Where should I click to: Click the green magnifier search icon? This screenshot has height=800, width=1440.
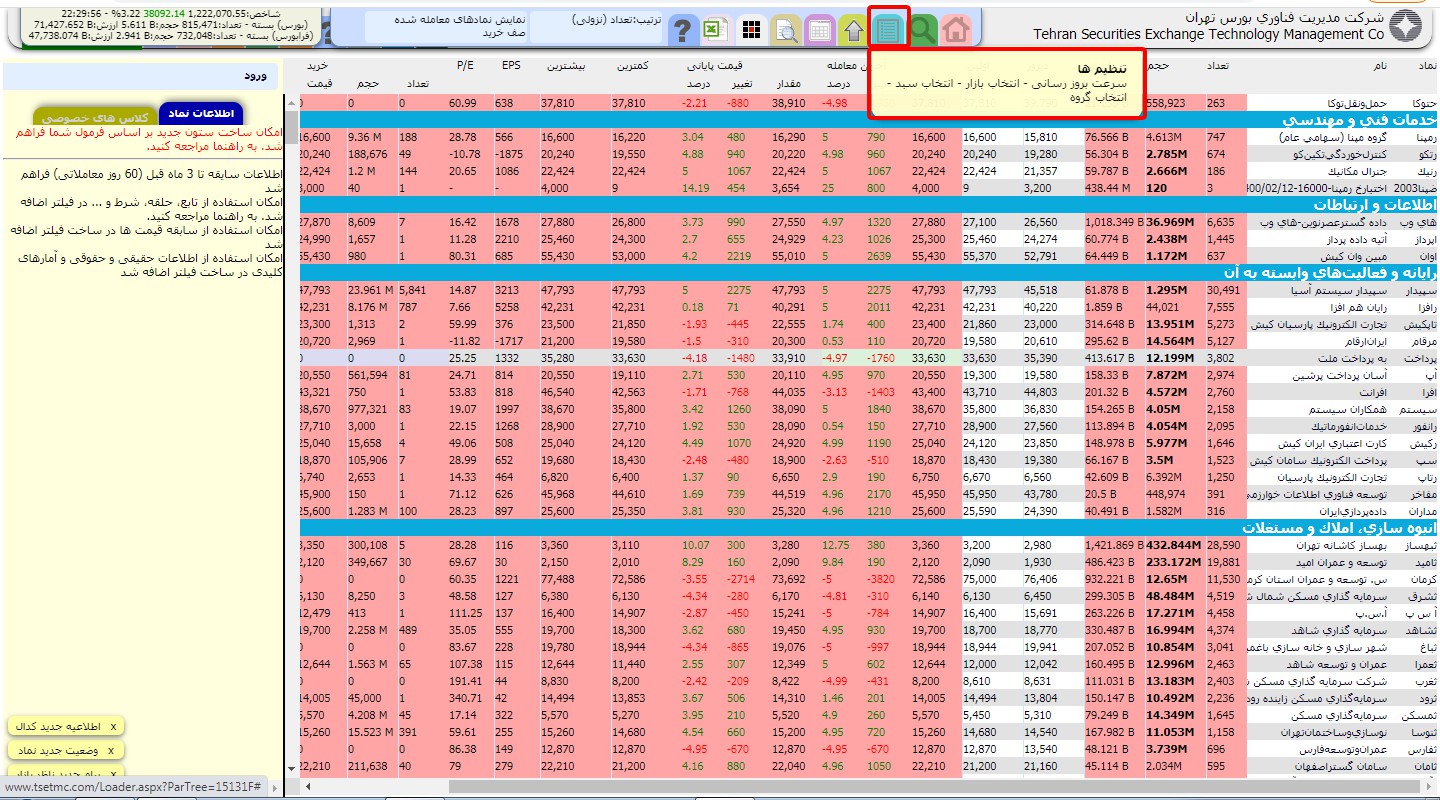[x=922, y=30]
